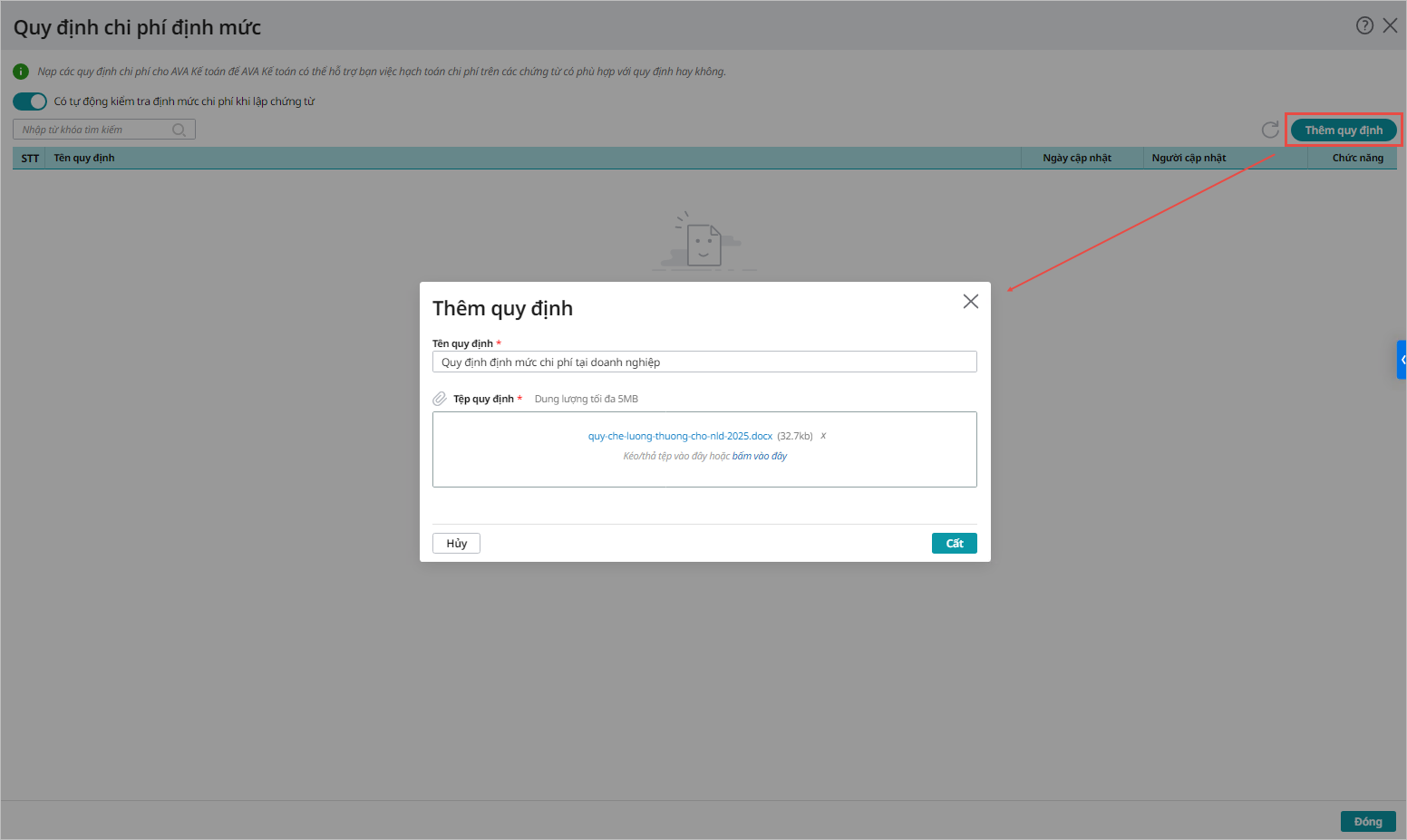
Task: Click the Tên quy định text field
Action: point(704,362)
